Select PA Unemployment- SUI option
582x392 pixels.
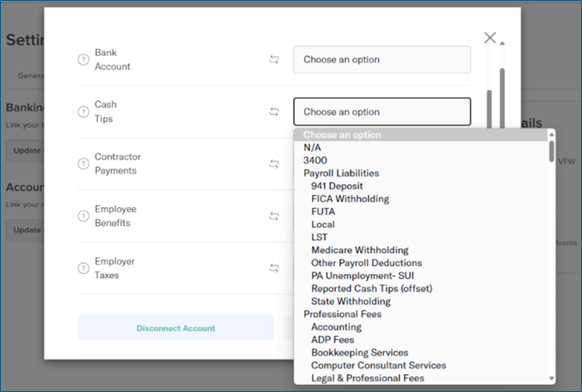click(x=421, y=276)
